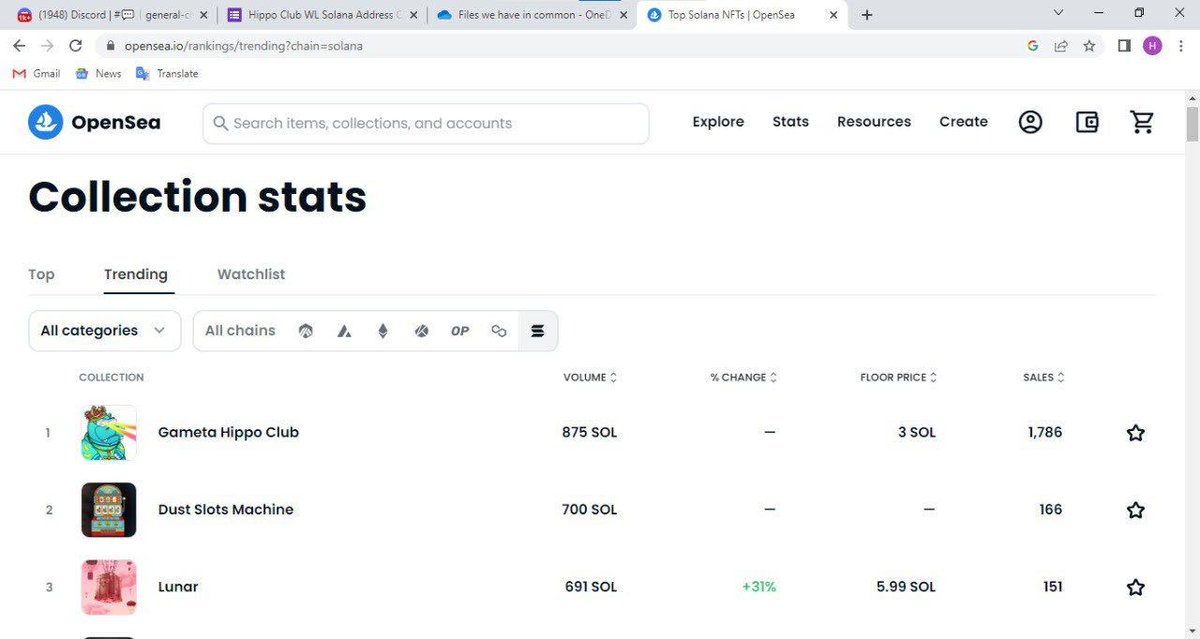Focus the OpenSea search field
1200x639 pixels.
pyautogui.click(x=426, y=123)
